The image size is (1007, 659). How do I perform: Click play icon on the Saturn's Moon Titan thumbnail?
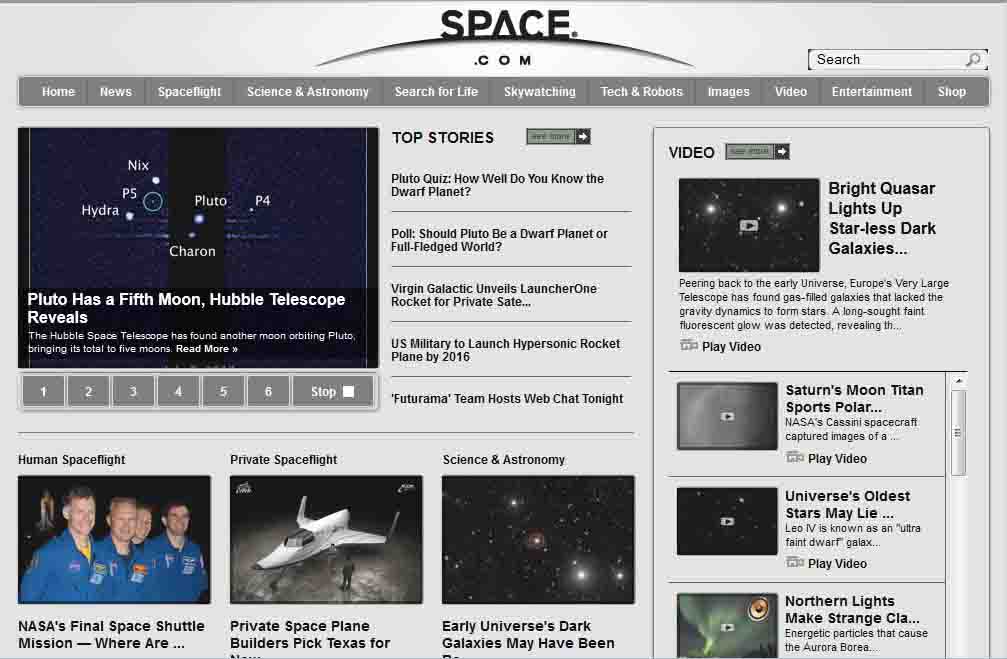click(x=727, y=417)
